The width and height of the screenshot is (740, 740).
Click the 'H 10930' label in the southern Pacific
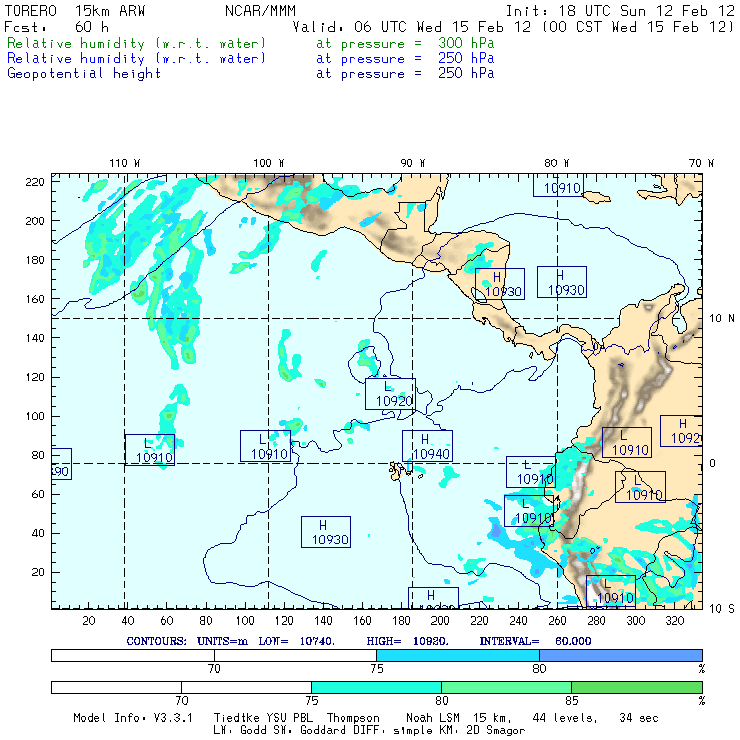pyautogui.click(x=326, y=532)
